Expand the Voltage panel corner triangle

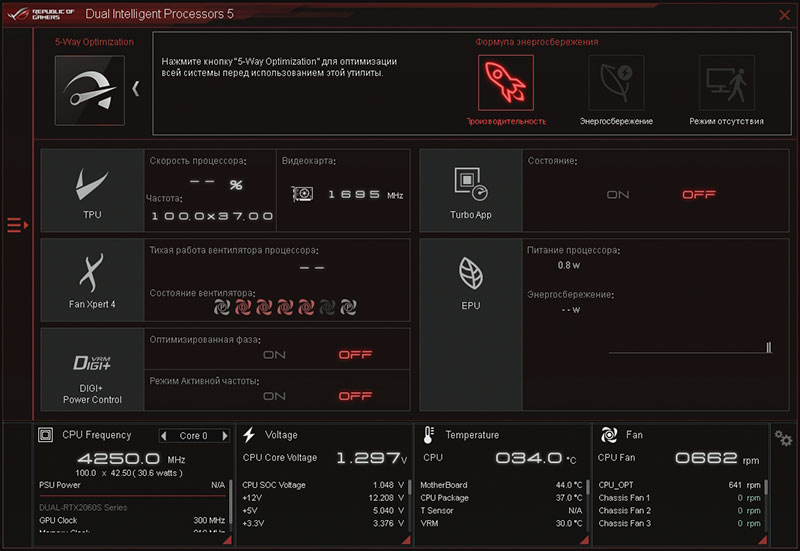click(x=406, y=540)
